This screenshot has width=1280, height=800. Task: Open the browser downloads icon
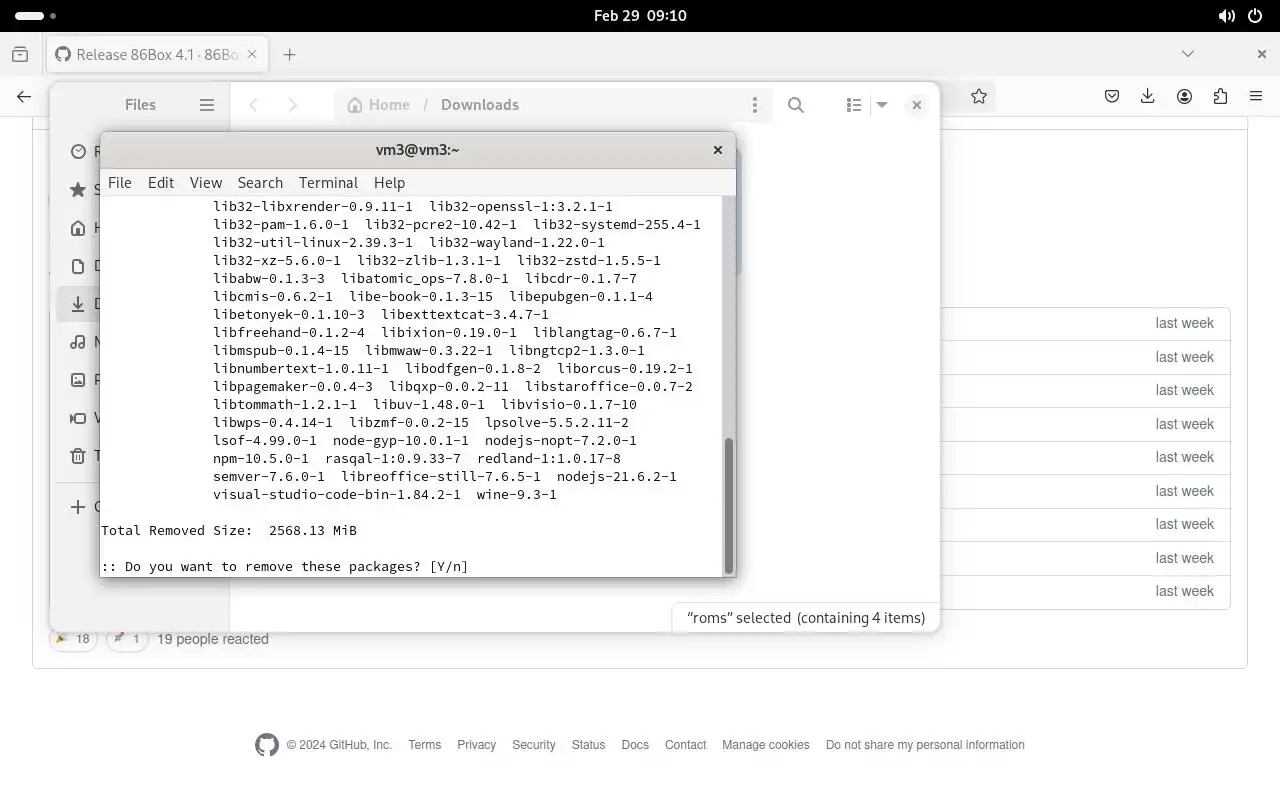point(1148,97)
